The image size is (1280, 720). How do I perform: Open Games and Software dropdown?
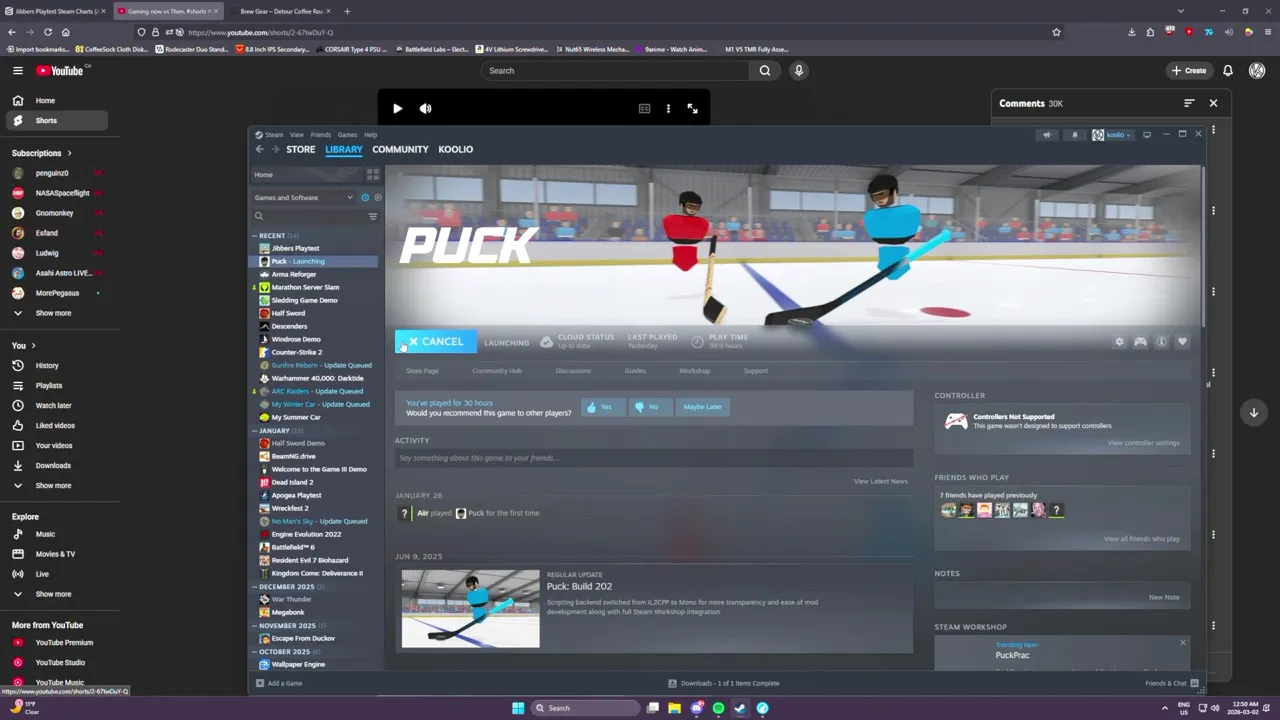coord(304,198)
